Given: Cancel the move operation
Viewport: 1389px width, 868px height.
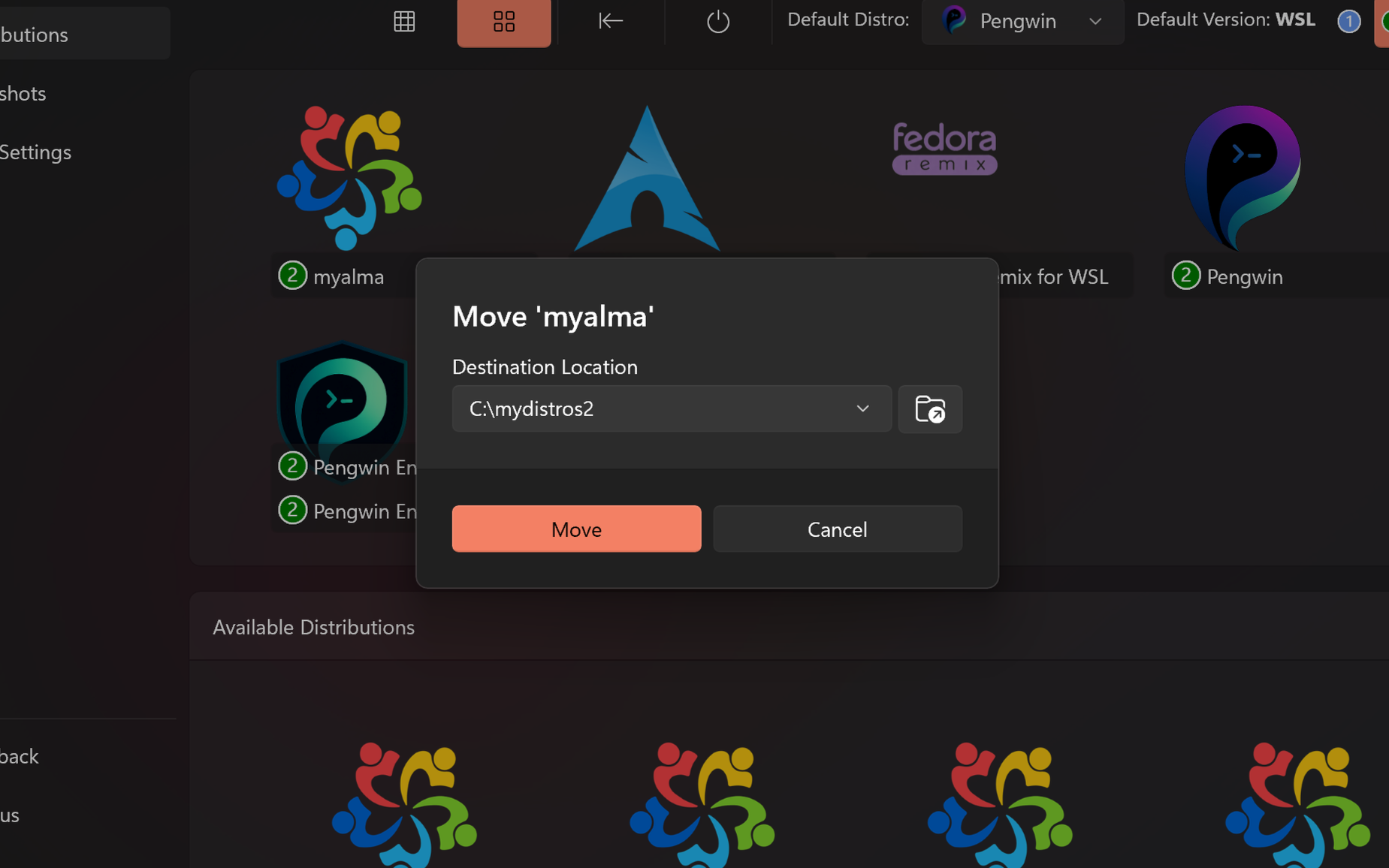Looking at the screenshot, I should point(837,529).
